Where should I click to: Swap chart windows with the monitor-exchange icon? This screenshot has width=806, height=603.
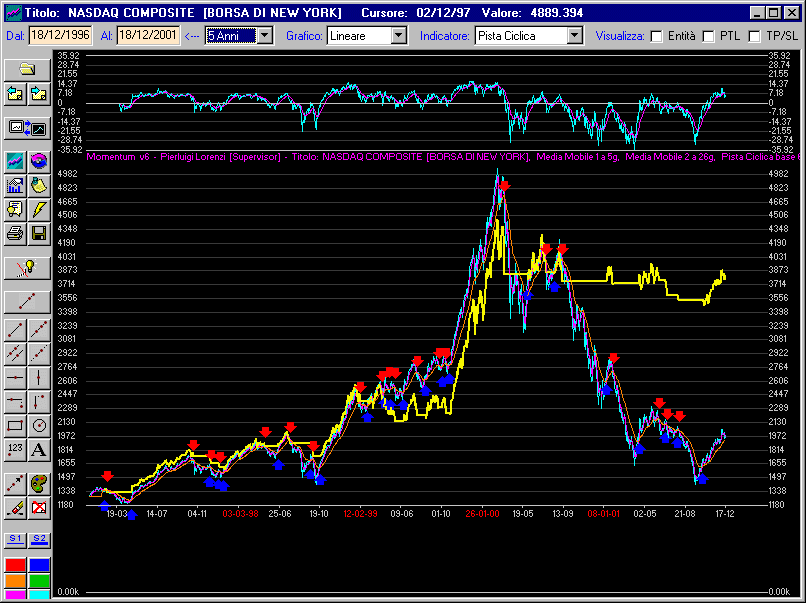point(27,128)
